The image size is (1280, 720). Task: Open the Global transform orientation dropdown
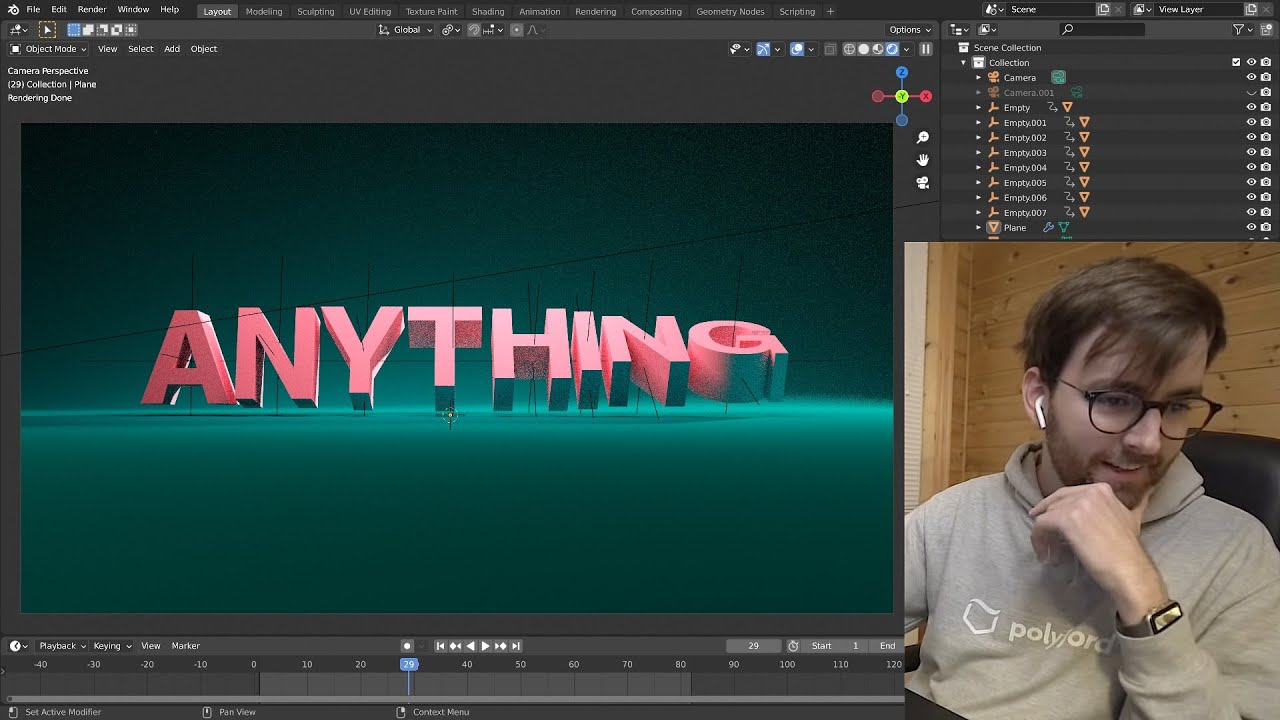[x=406, y=30]
